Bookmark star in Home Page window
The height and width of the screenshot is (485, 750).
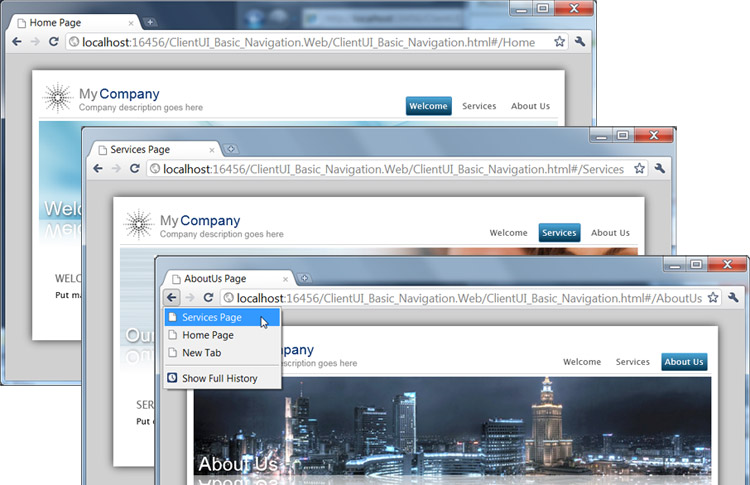pyautogui.click(x=559, y=42)
